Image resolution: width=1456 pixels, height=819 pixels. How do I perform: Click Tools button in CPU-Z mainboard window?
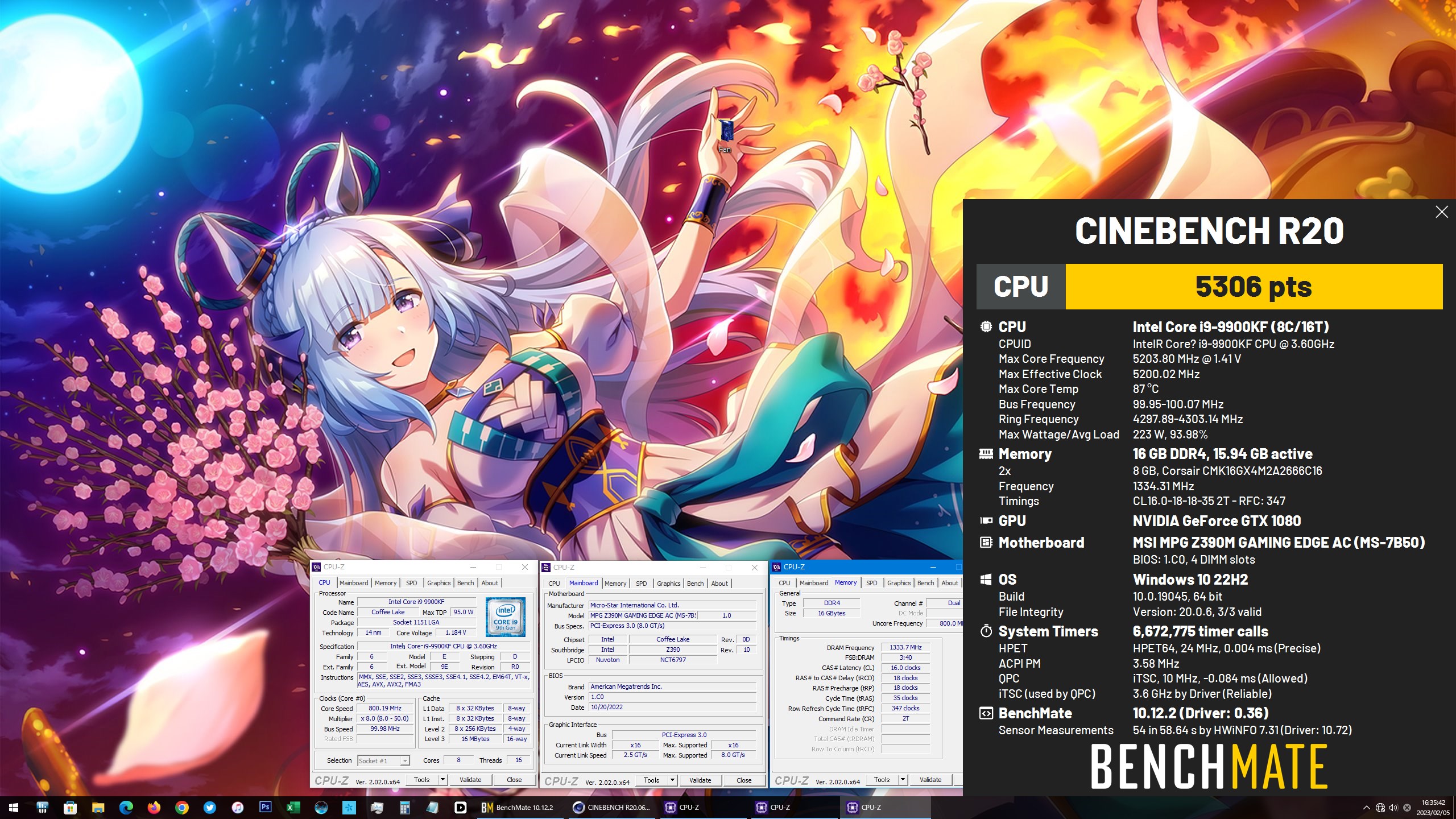pos(651,780)
